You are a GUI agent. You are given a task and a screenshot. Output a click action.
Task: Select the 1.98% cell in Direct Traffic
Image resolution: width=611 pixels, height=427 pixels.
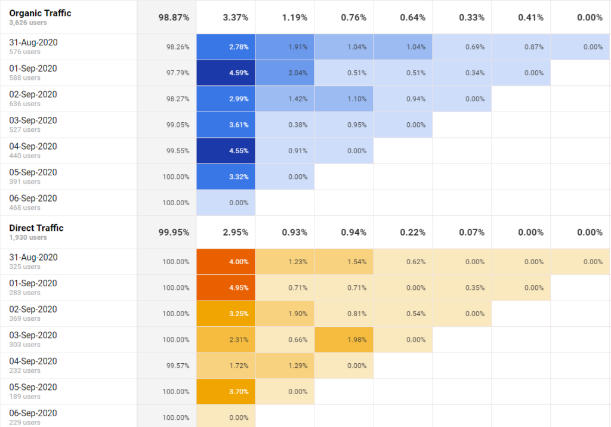[x=345, y=340]
